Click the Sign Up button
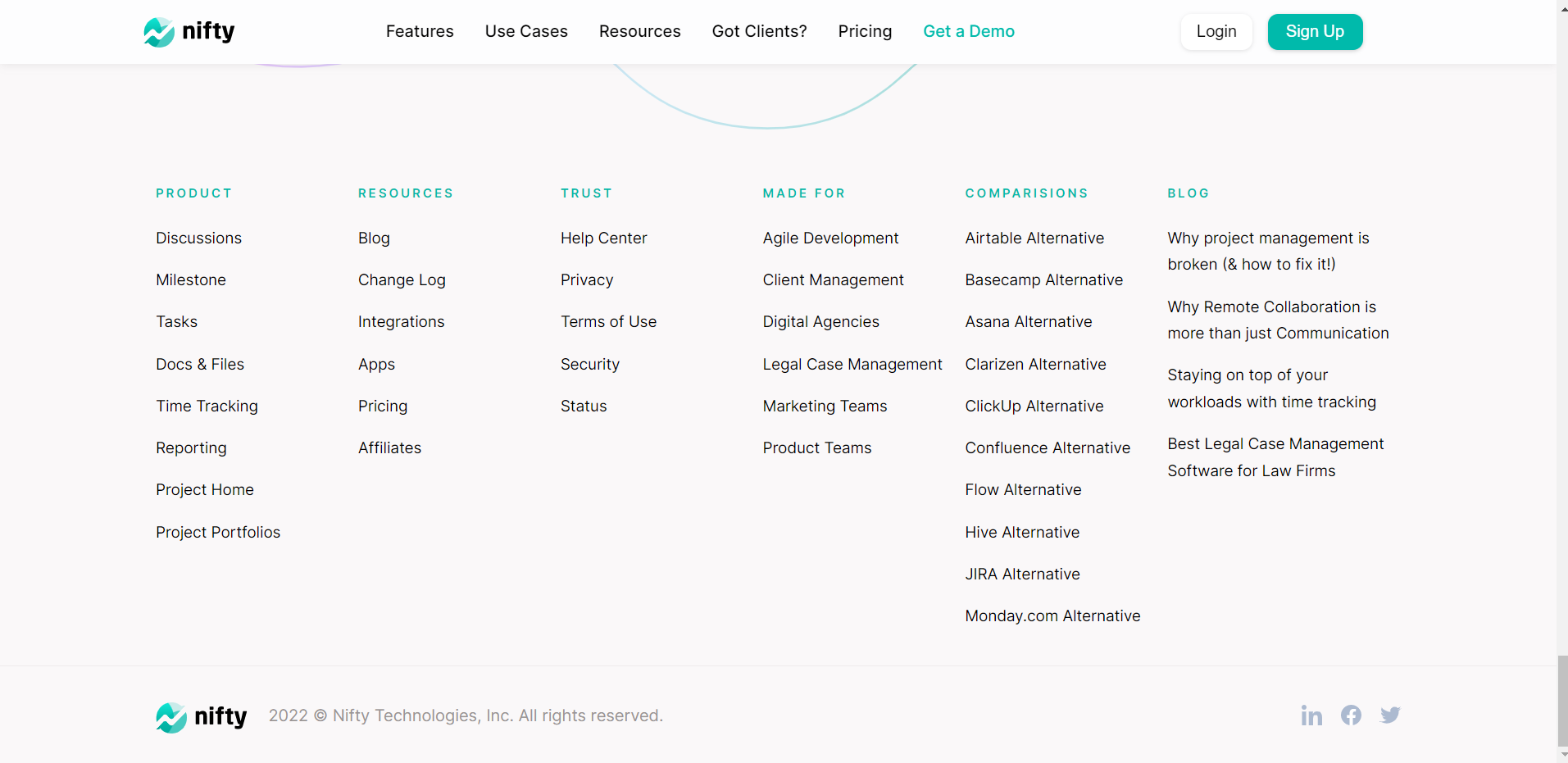 click(1314, 31)
